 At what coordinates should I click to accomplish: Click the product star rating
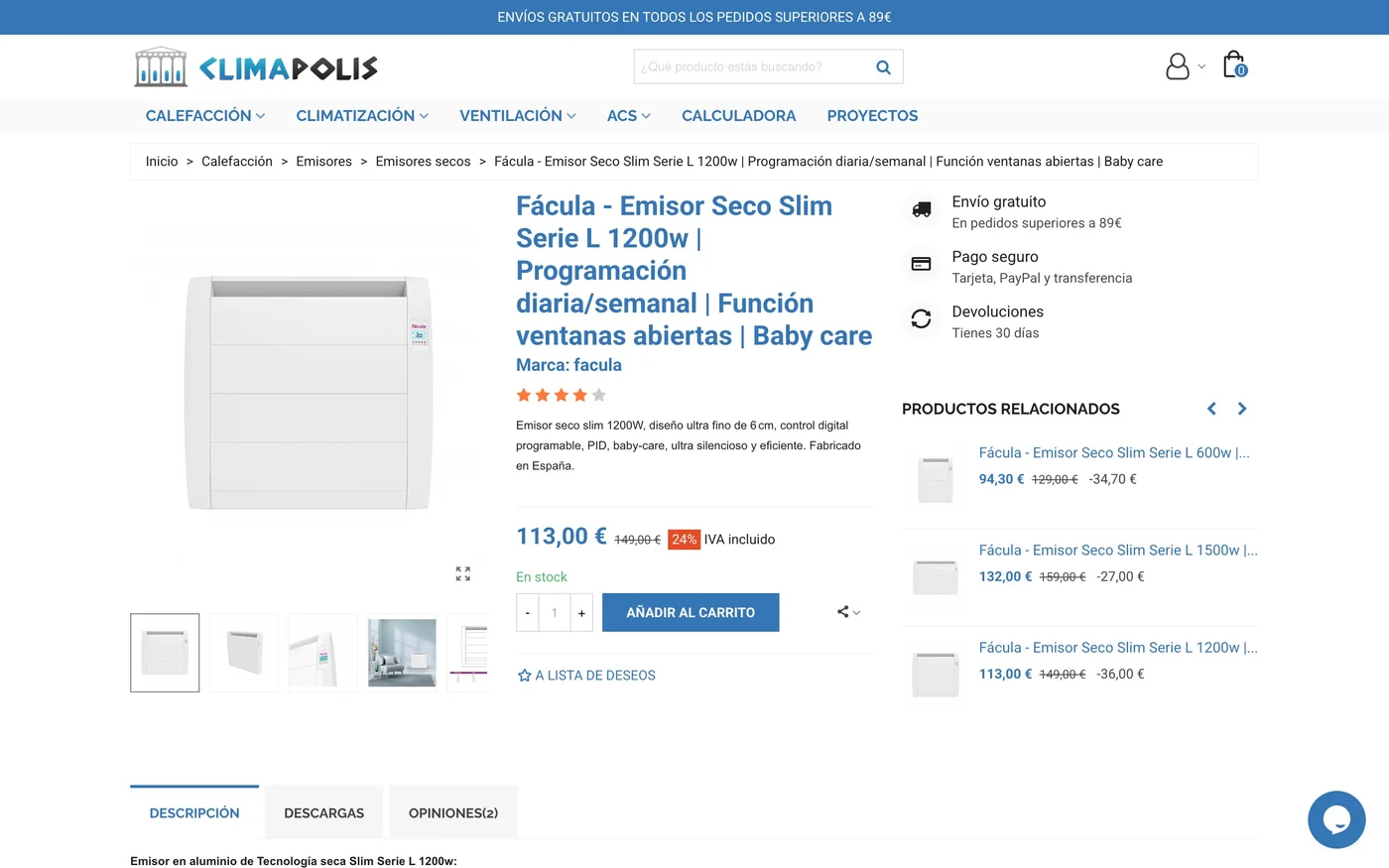pos(562,395)
